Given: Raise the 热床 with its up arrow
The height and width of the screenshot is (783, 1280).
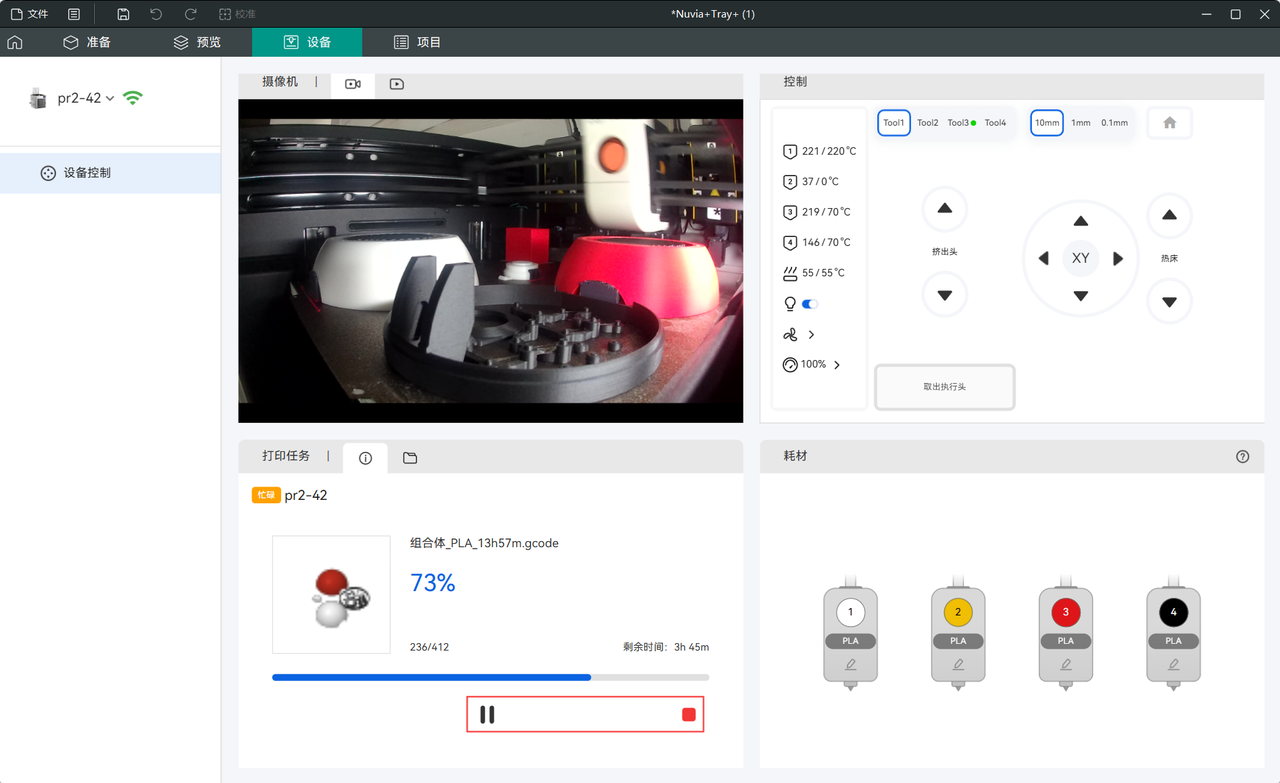Looking at the screenshot, I should (1169, 215).
